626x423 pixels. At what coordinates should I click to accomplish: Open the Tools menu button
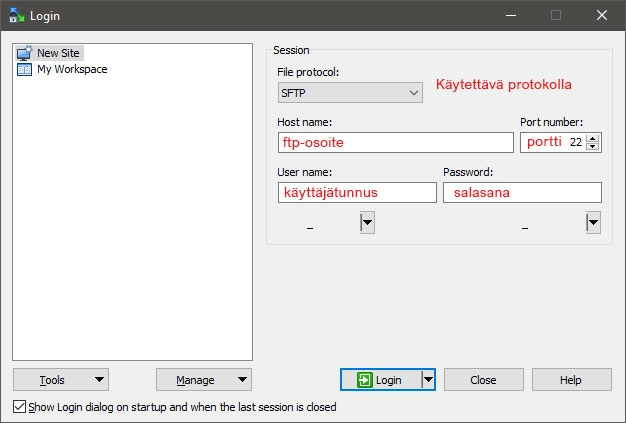tap(60, 380)
